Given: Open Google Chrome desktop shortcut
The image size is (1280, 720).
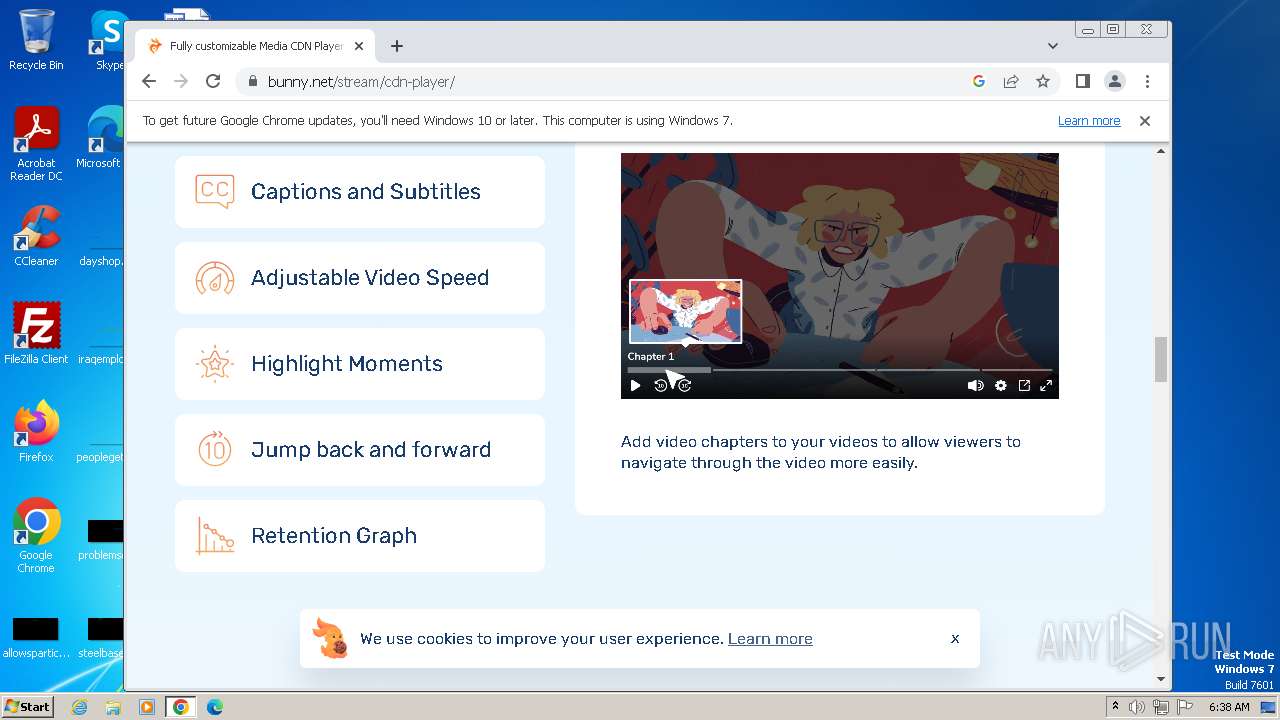Looking at the screenshot, I should 36,535.
